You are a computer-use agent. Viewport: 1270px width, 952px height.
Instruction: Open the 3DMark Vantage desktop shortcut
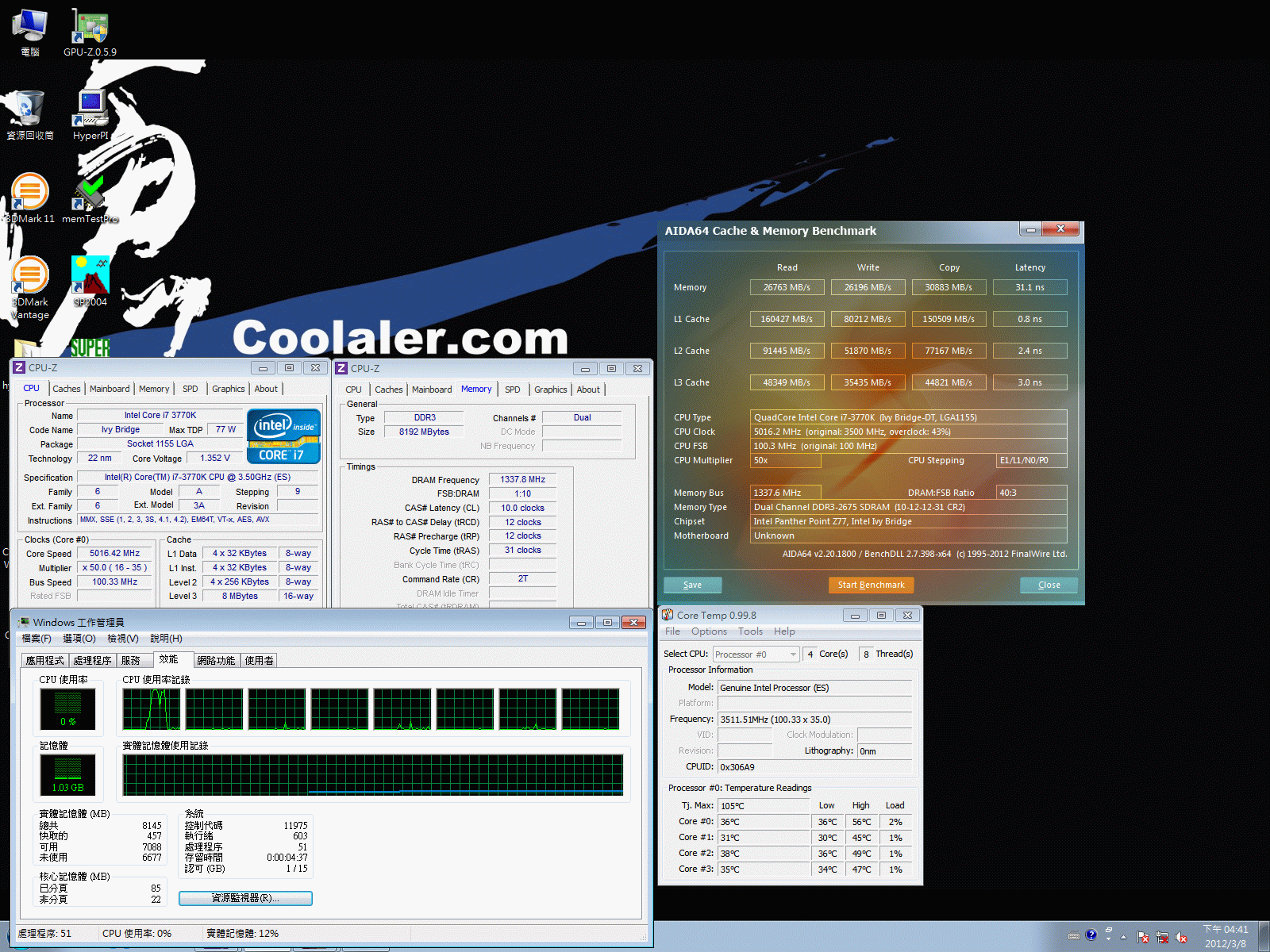click(30, 287)
